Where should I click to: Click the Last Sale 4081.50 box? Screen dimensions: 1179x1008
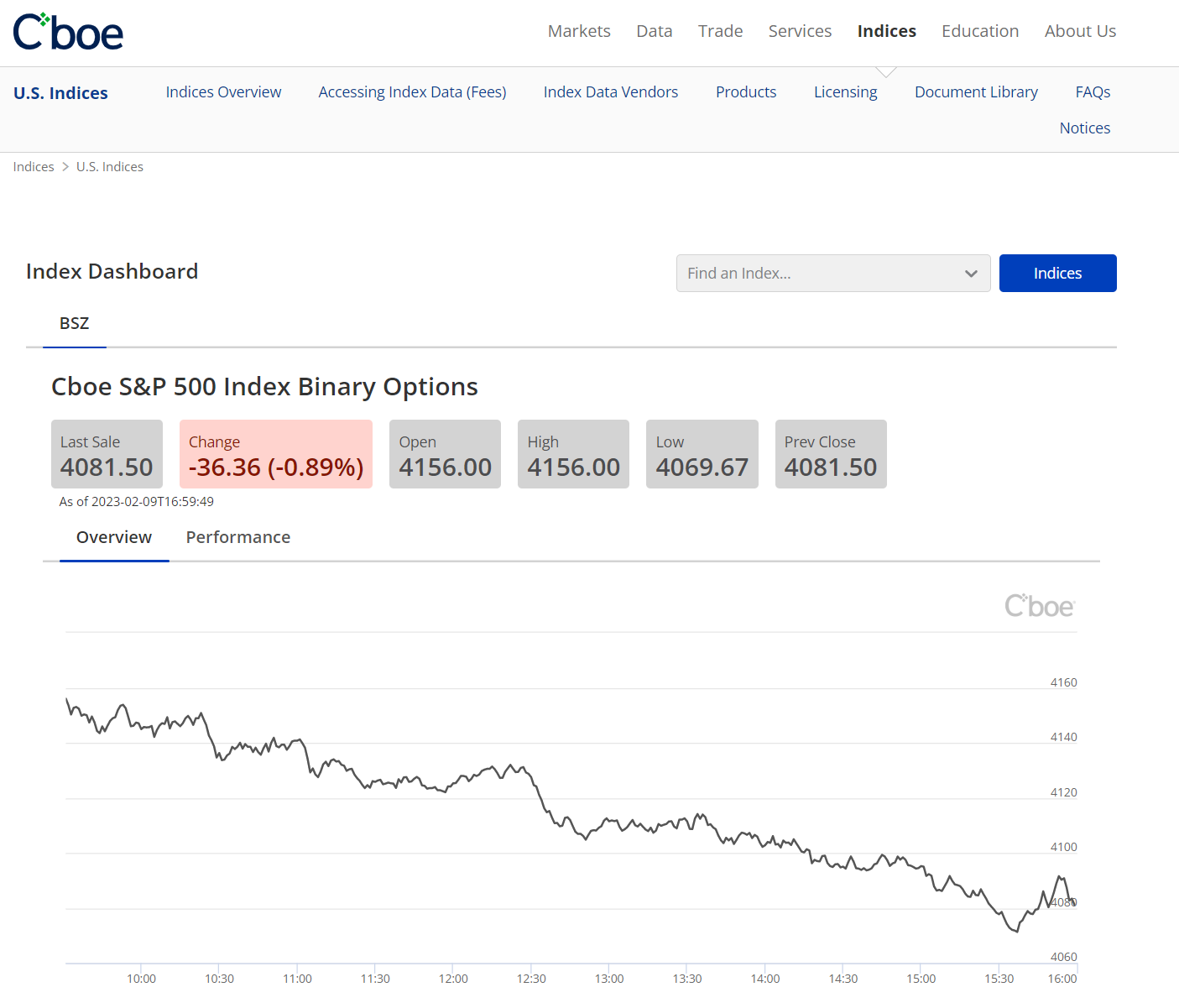(x=107, y=454)
